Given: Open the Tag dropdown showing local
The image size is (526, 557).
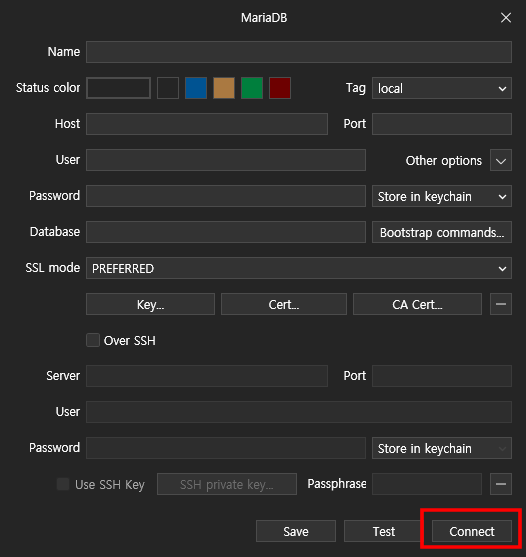Looking at the screenshot, I should 442,88.
